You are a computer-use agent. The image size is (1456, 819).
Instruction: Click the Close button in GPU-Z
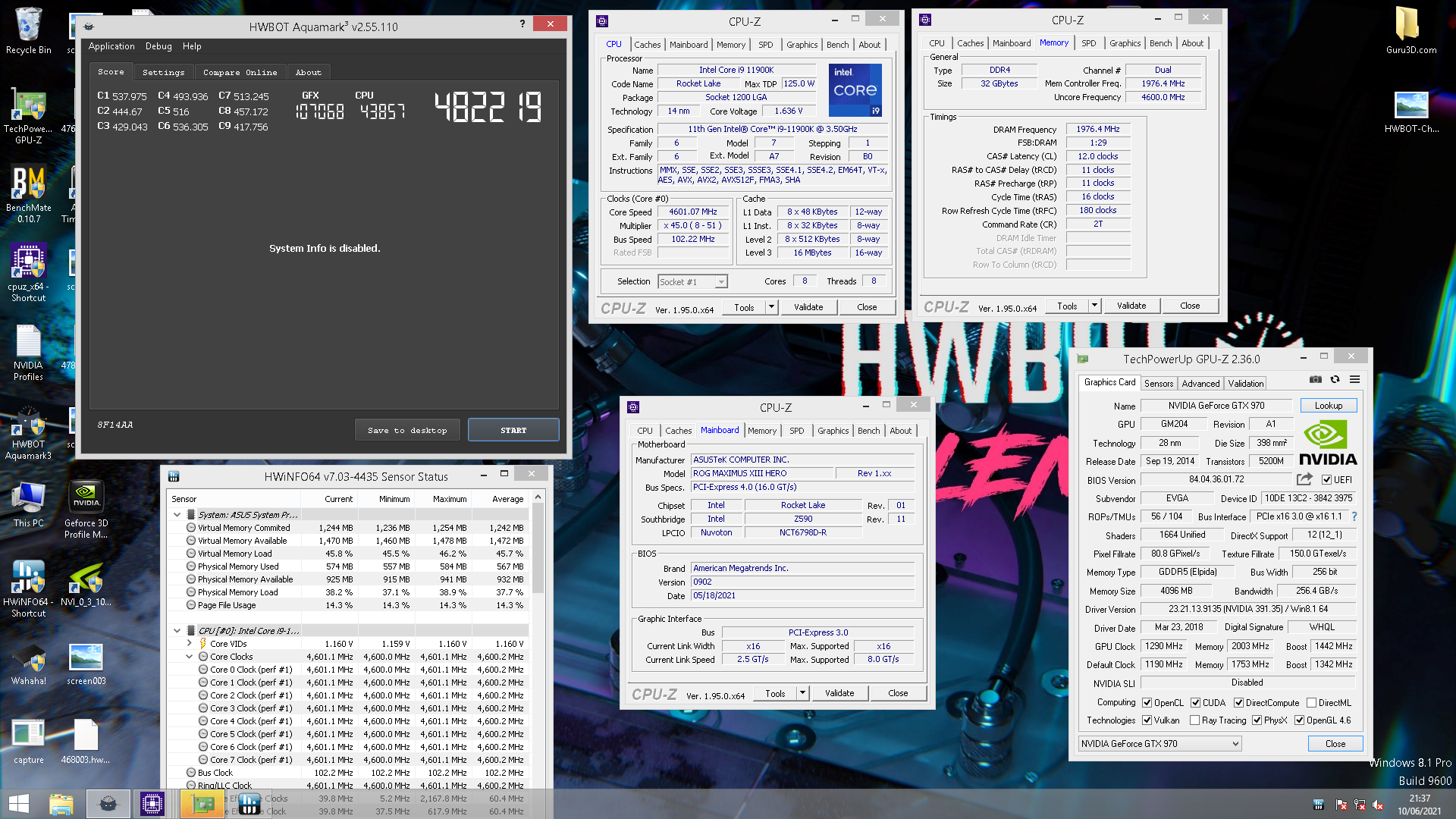click(1335, 744)
